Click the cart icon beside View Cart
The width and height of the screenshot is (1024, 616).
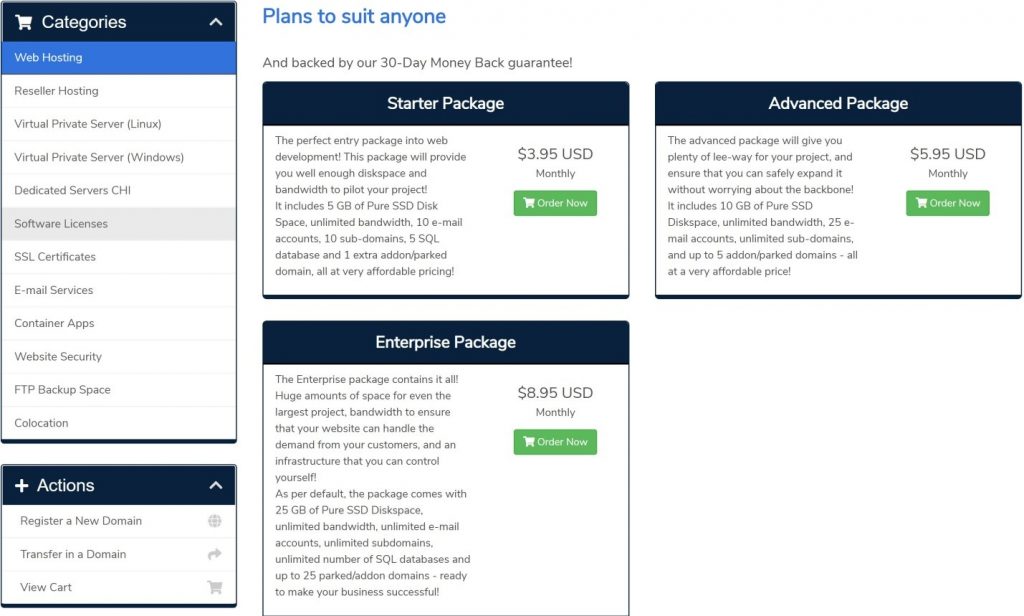[214, 587]
